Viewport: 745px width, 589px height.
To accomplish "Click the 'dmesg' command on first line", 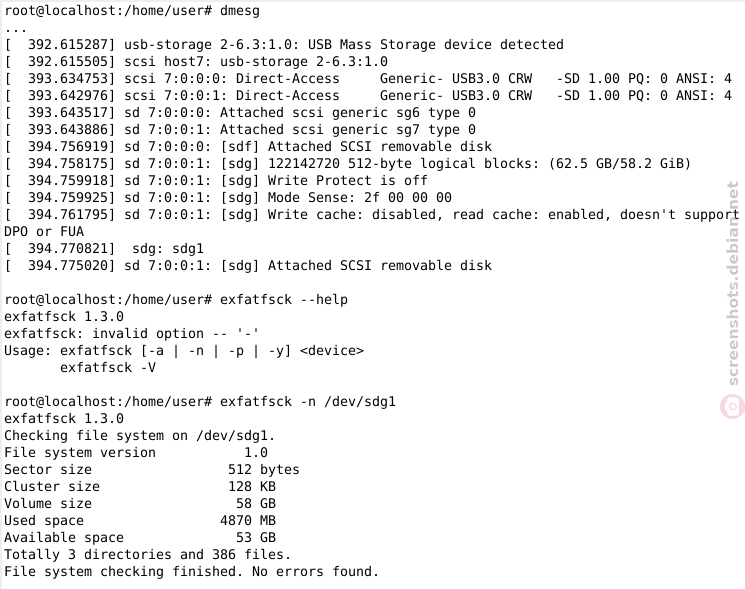I will (239, 10).
